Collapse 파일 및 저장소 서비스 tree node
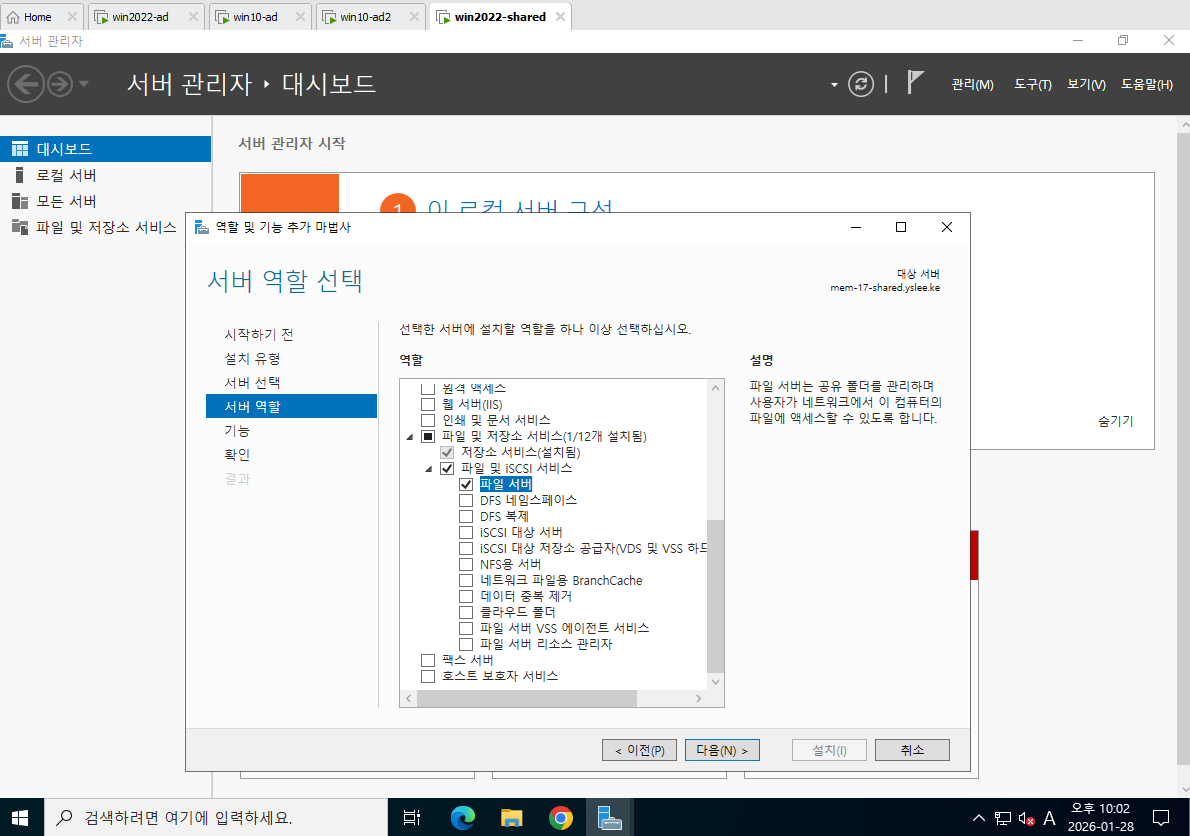 410,437
